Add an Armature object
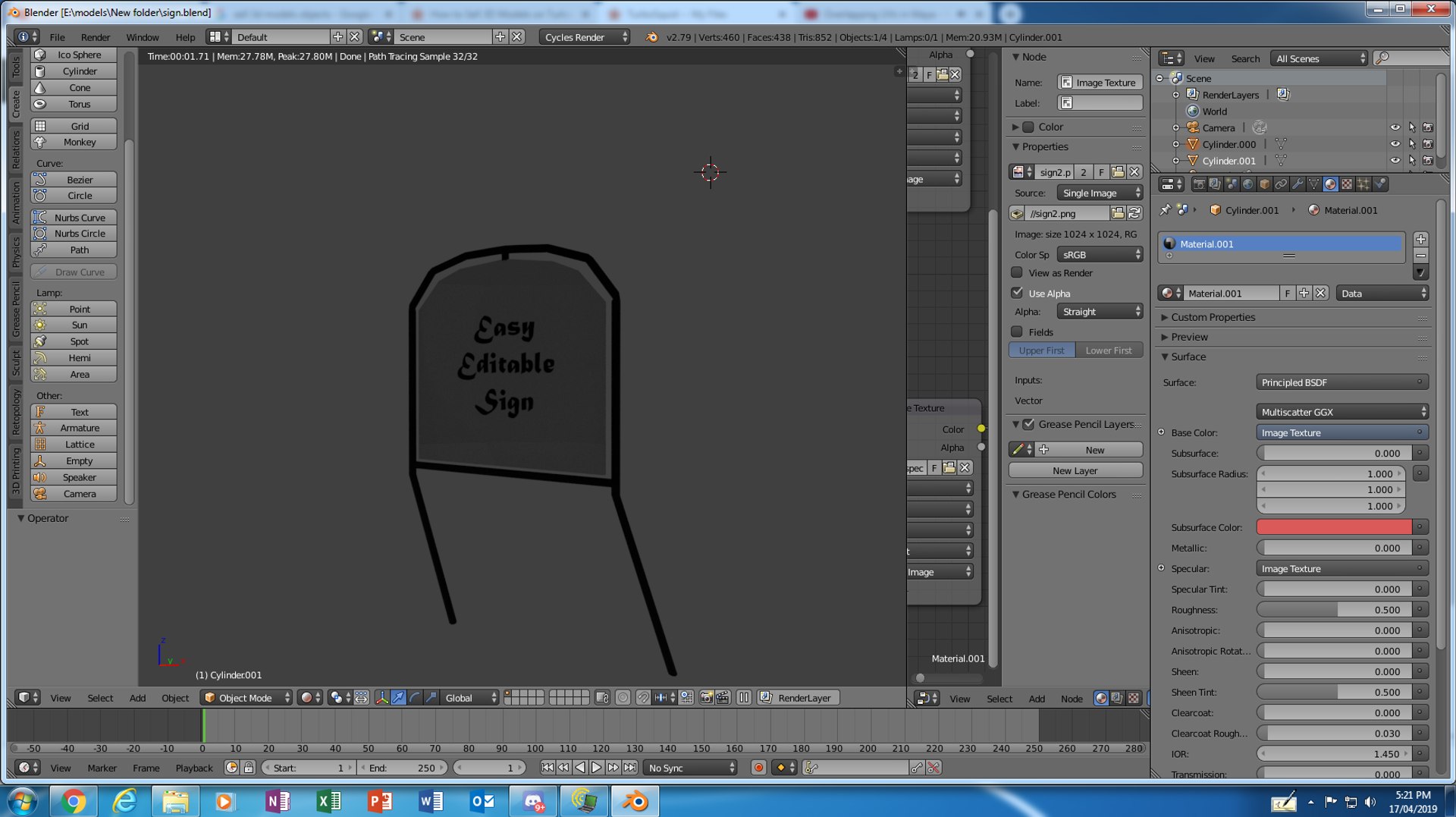 [x=74, y=428]
